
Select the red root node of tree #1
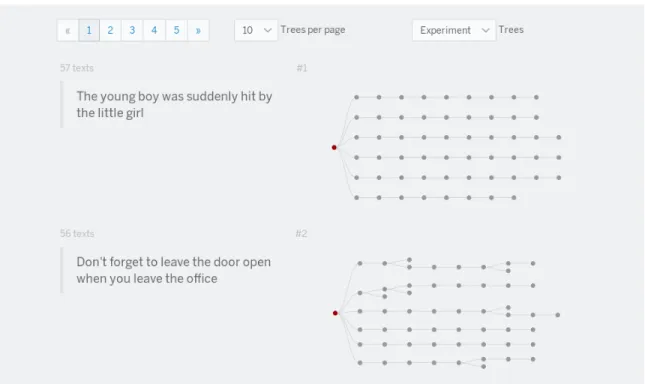[334, 148]
